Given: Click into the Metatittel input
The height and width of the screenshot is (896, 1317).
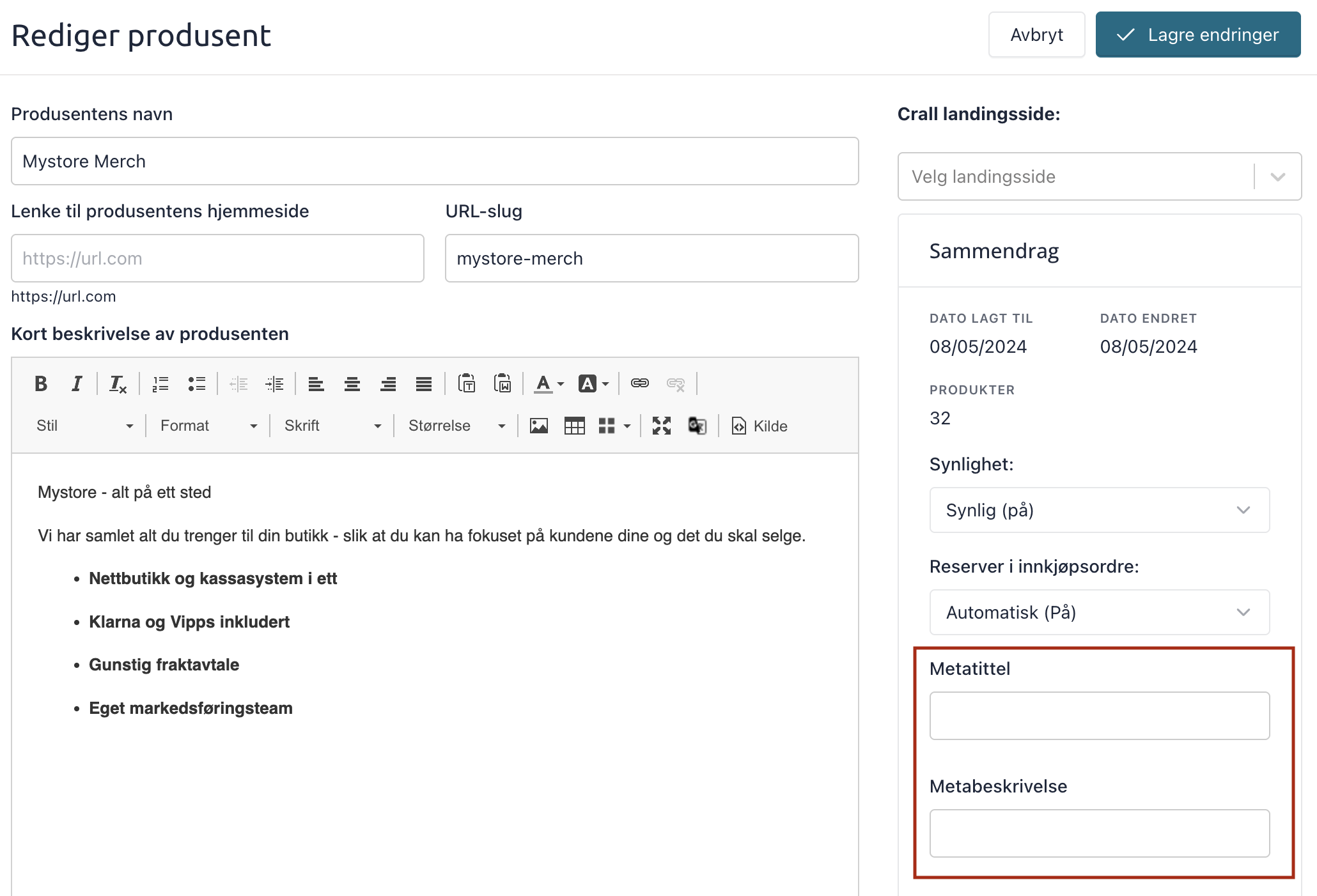Looking at the screenshot, I should click(1100, 716).
